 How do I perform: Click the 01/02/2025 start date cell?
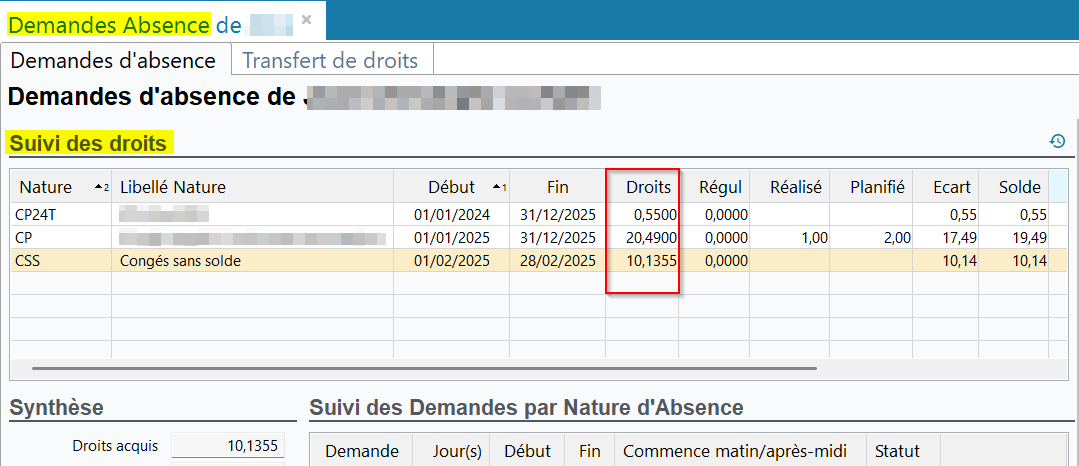pyautogui.click(x=451, y=261)
